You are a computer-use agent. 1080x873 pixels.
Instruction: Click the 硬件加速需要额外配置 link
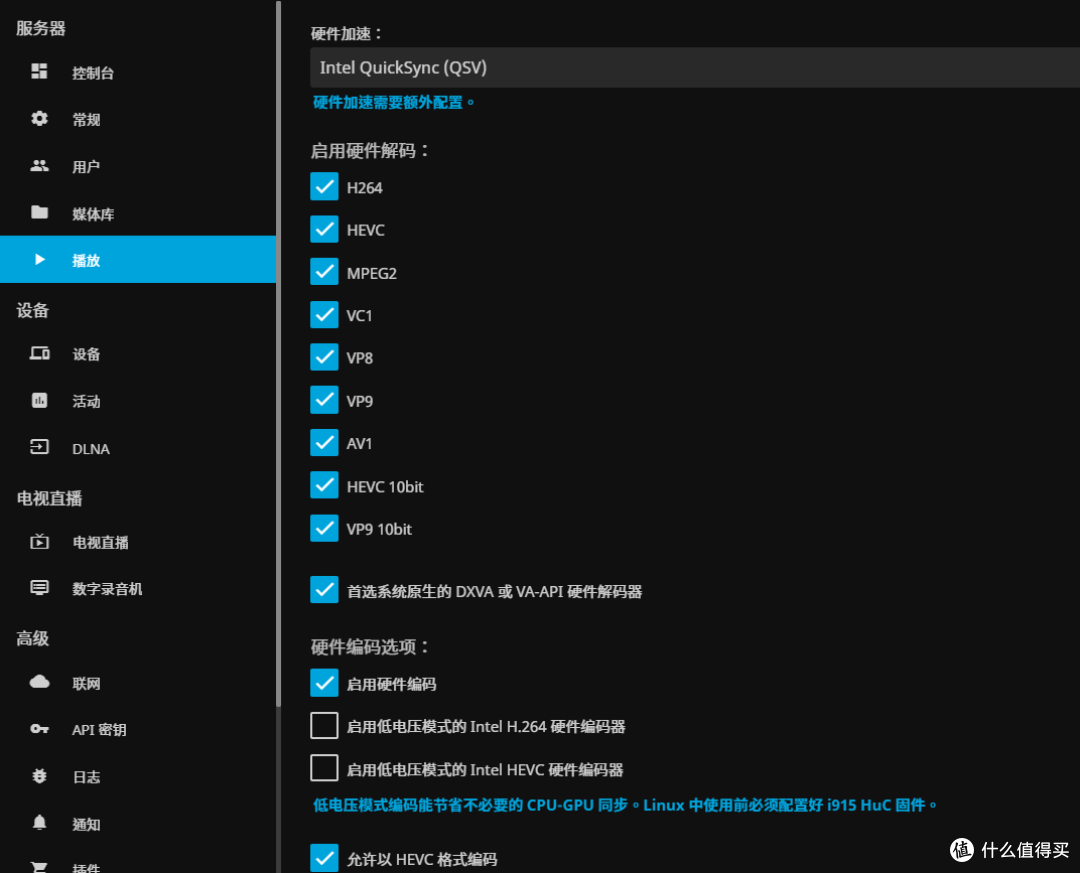(x=394, y=102)
